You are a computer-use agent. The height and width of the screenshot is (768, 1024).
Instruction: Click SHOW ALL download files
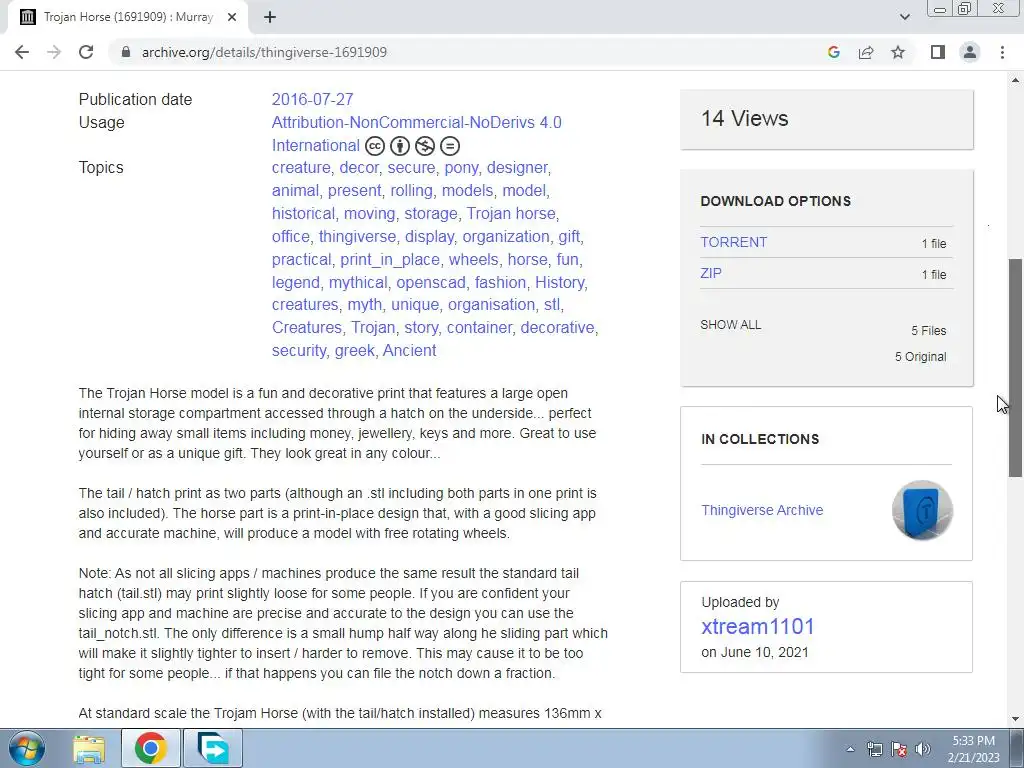(x=731, y=325)
